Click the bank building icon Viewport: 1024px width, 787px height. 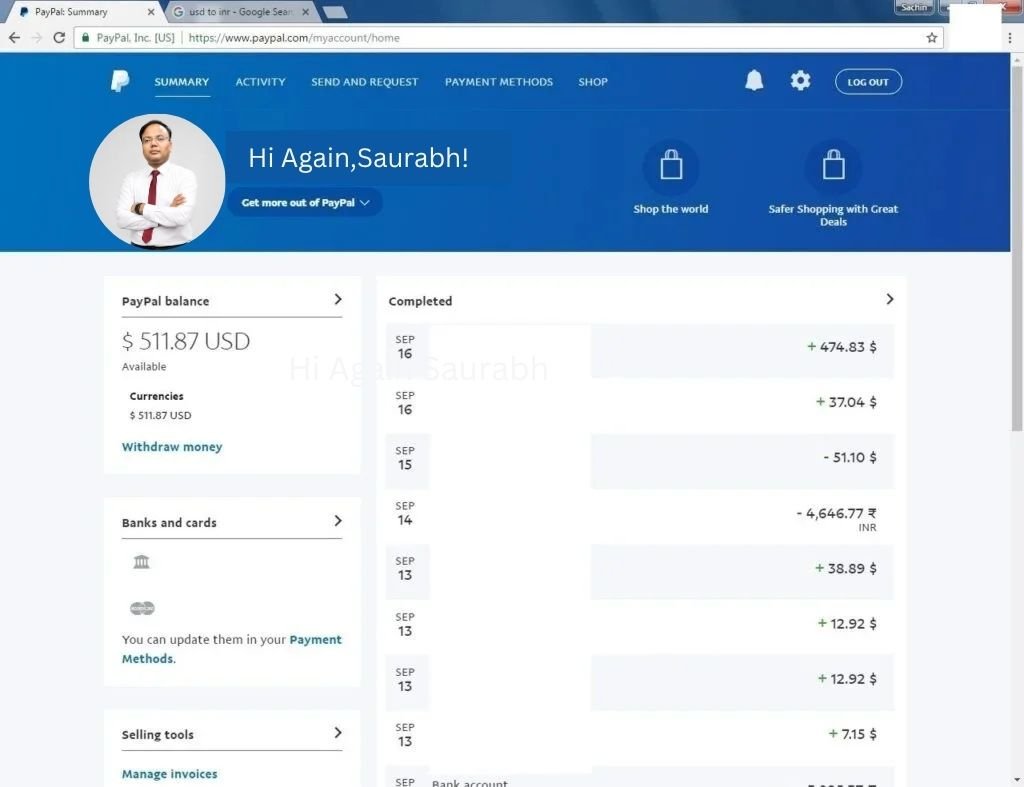coord(142,562)
